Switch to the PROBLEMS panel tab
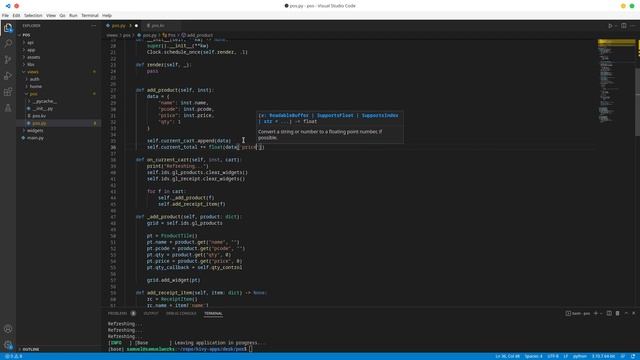640x360 pixels. [x=121, y=313]
